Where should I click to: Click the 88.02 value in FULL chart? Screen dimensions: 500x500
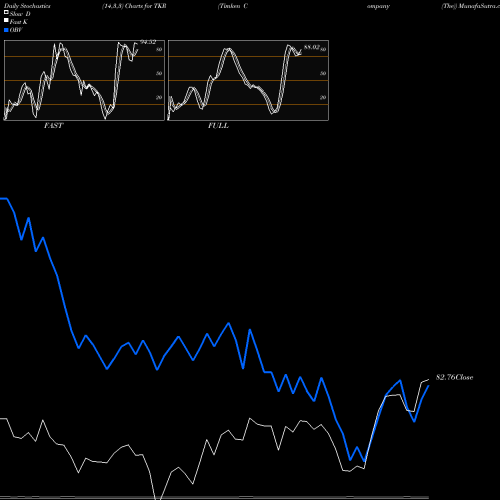pos(312,47)
